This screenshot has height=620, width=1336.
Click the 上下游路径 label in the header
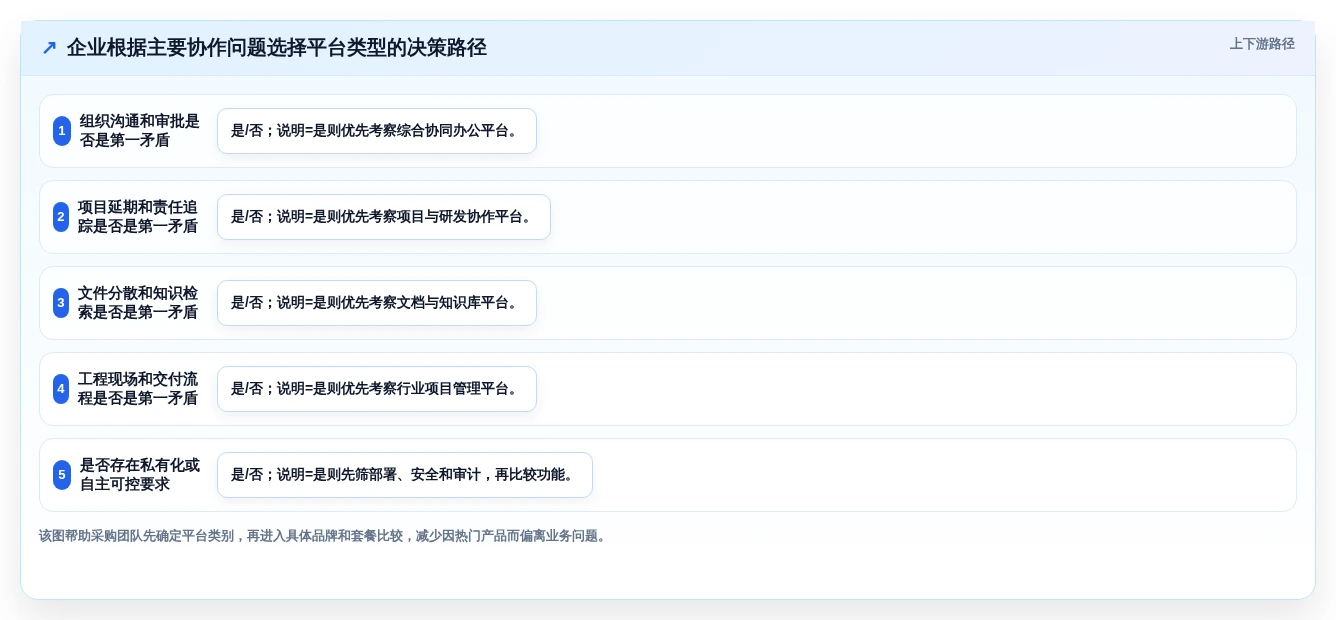1262,44
